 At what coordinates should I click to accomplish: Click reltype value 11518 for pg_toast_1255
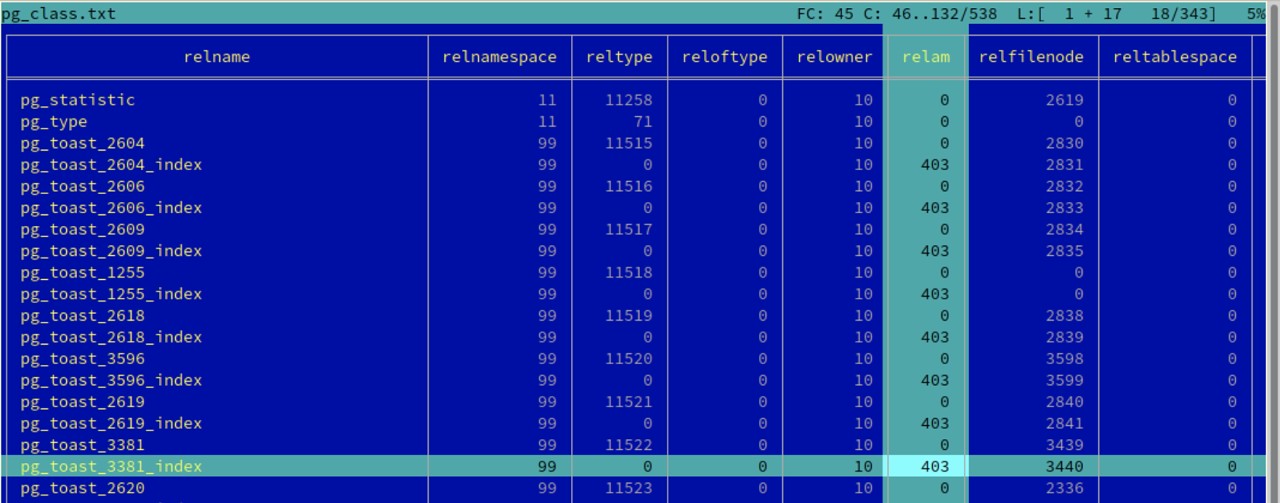coord(629,273)
